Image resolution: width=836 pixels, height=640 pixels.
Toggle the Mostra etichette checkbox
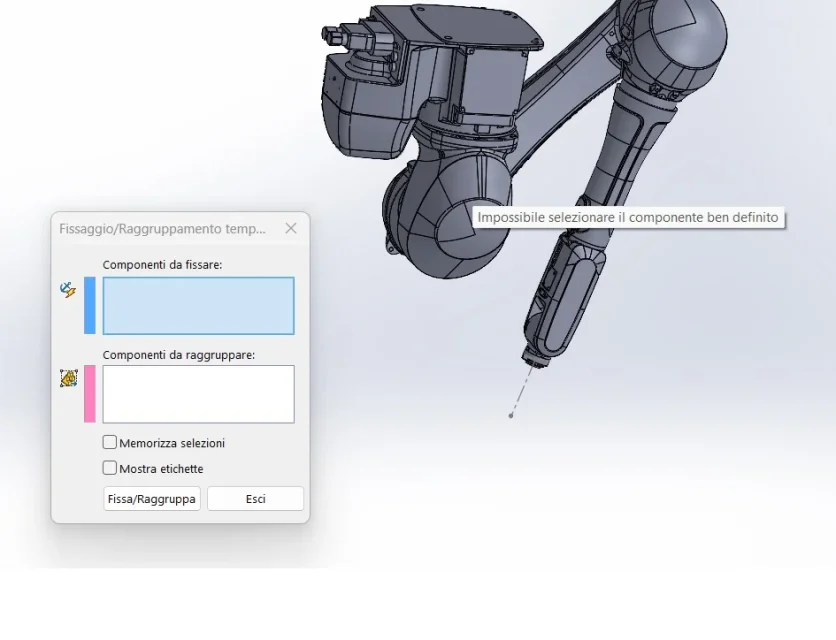tap(110, 468)
